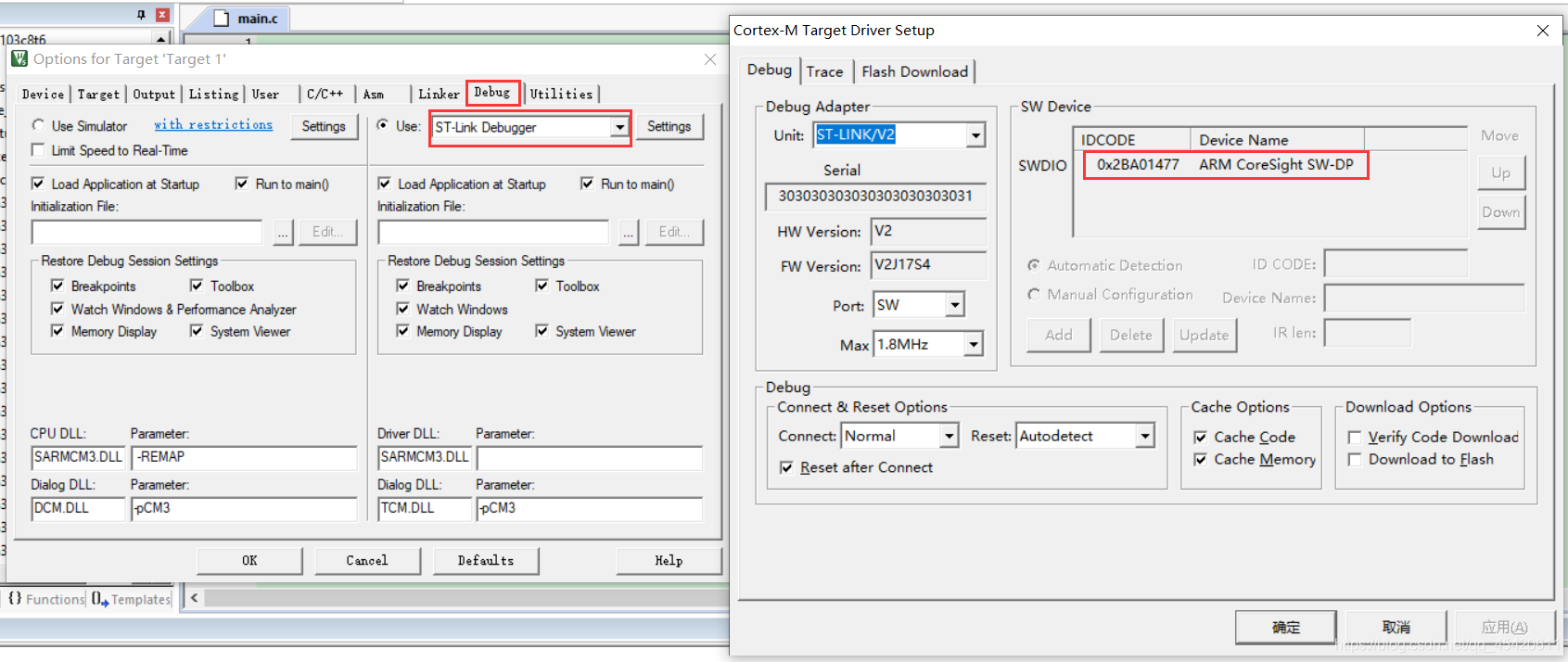
Task: Browse debugger initialization file with '...' button
Action: click(629, 232)
